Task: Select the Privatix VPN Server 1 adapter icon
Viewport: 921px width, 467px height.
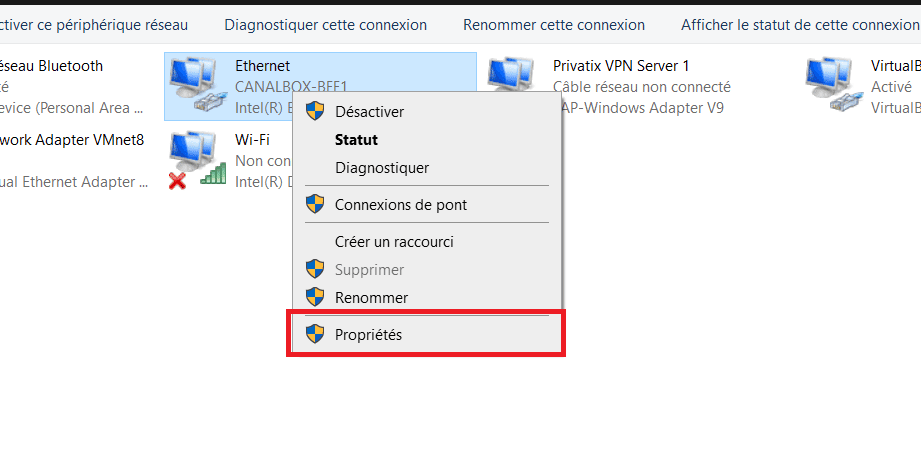Action: pos(510,75)
